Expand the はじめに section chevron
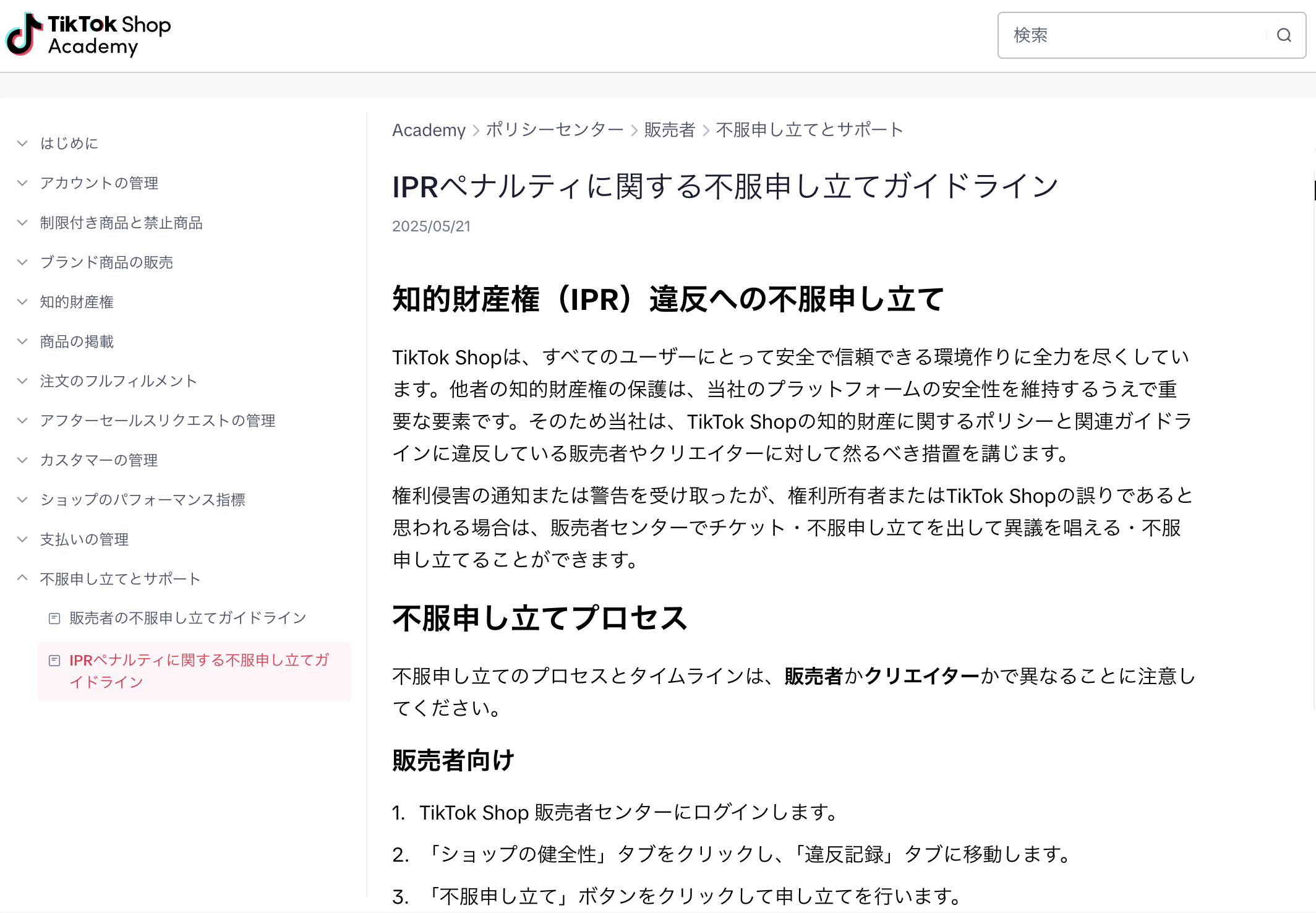This screenshot has width=1316, height=913. pyautogui.click(x=22, y=143)
